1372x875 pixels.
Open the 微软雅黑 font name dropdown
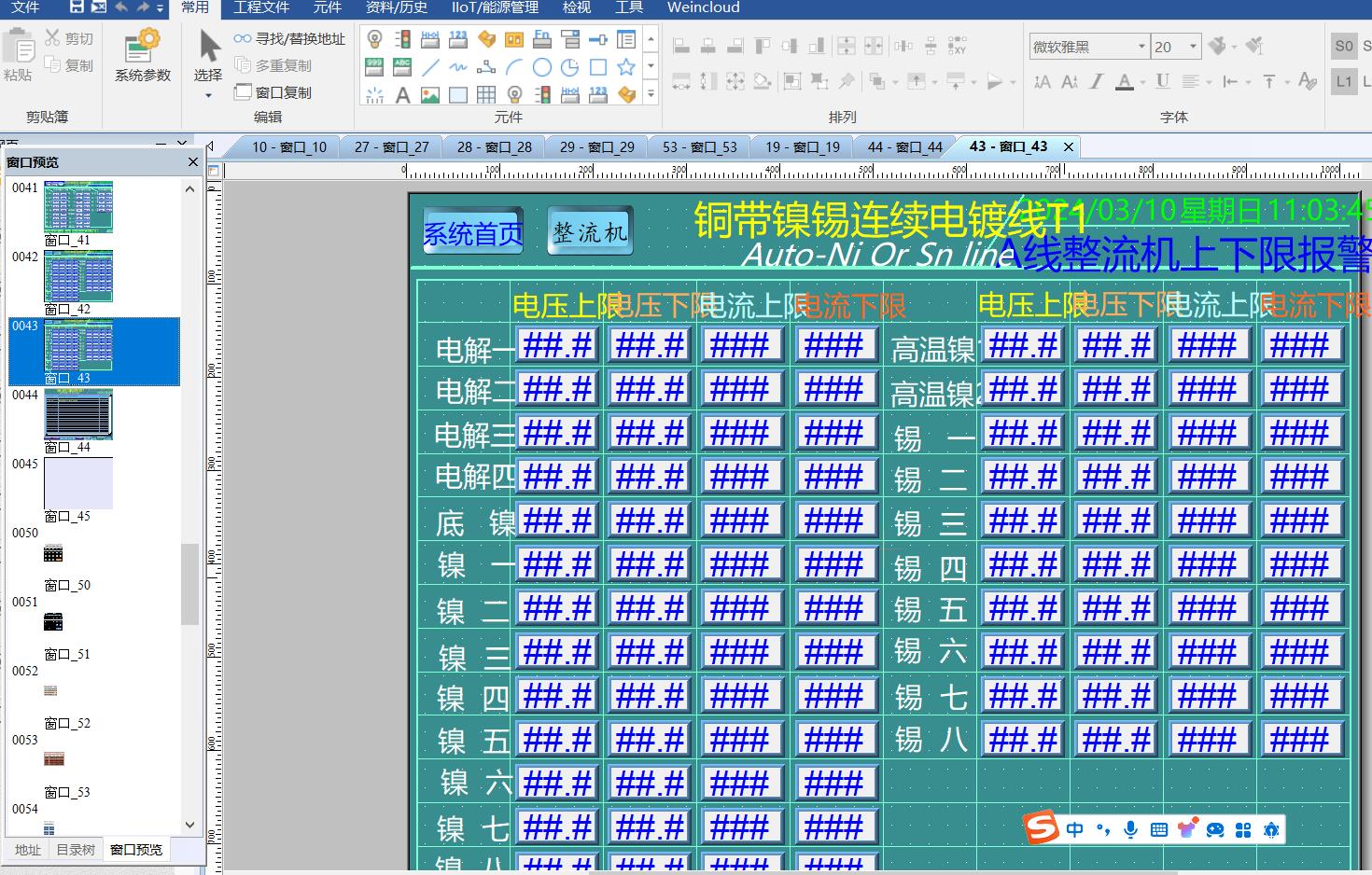1141,47
